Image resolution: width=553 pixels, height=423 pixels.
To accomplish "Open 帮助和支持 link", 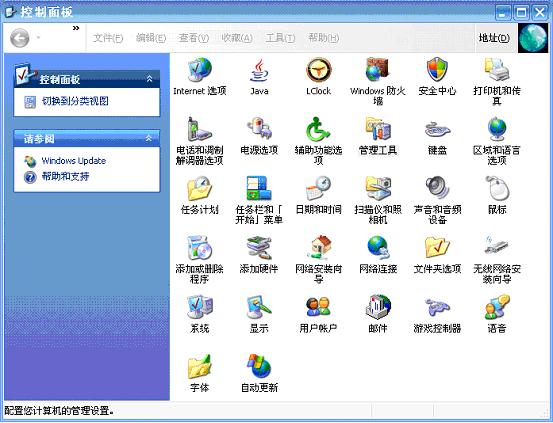I will [65, 176].
